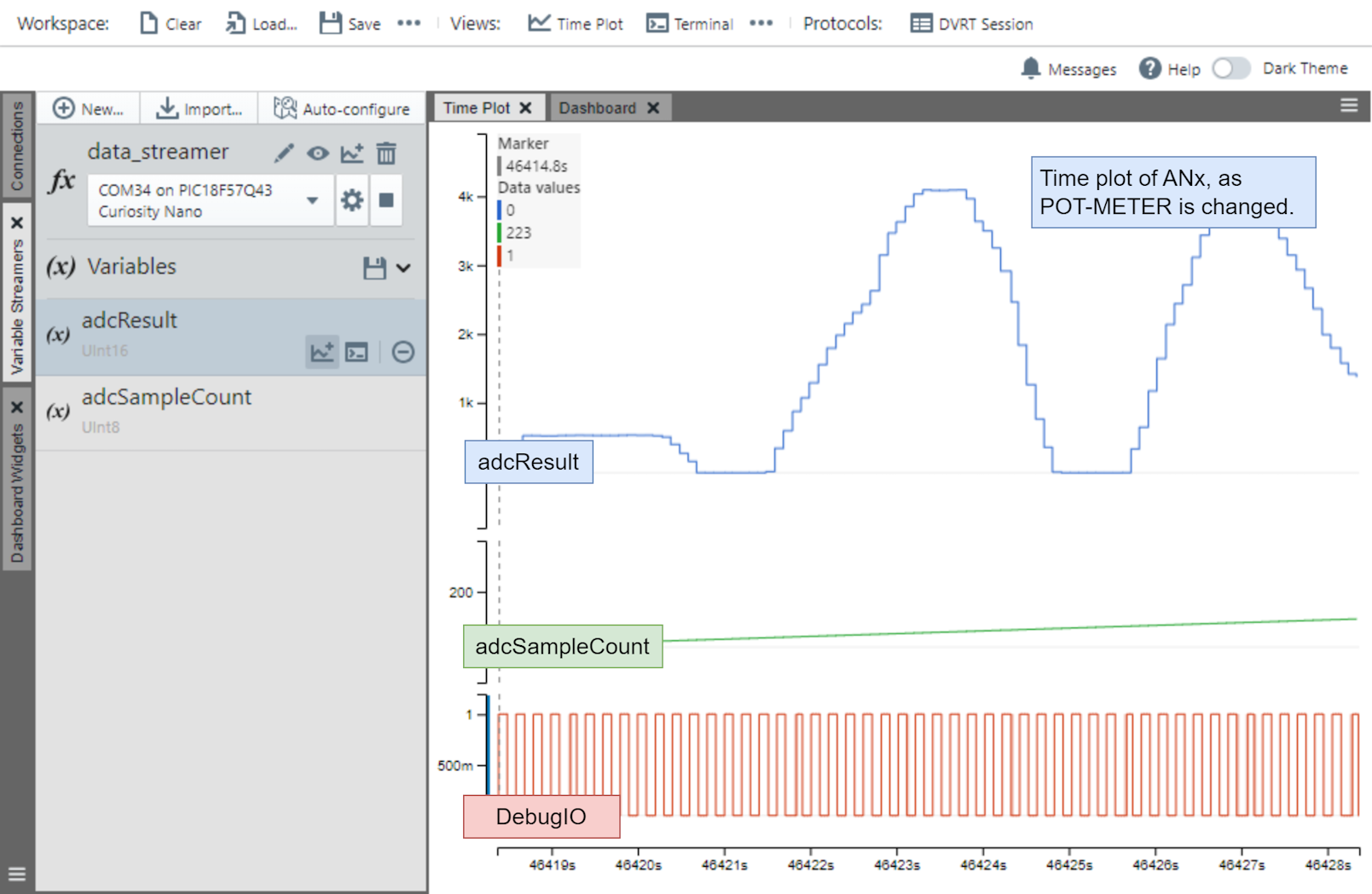This screenshot has height=894, width=1372.
Task: Open the Messages notification bell
Action: click(x=1031, y=68)
